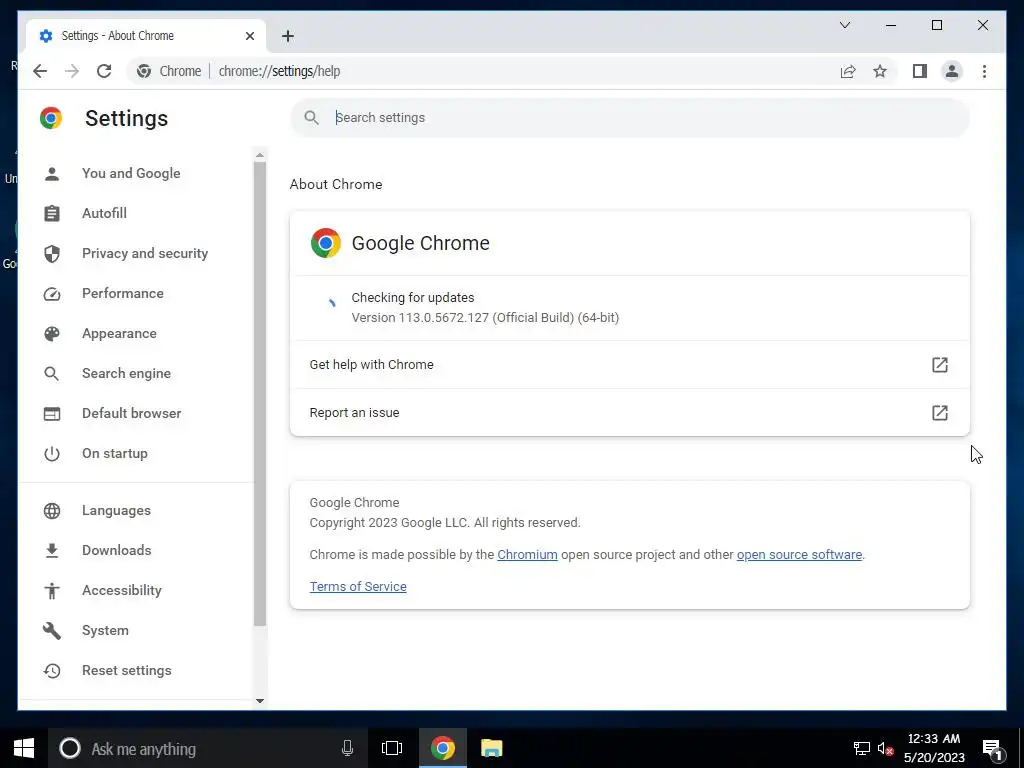The image size is (1024, 768).
Task: Share this page using share icon
Action: point(848,71)
